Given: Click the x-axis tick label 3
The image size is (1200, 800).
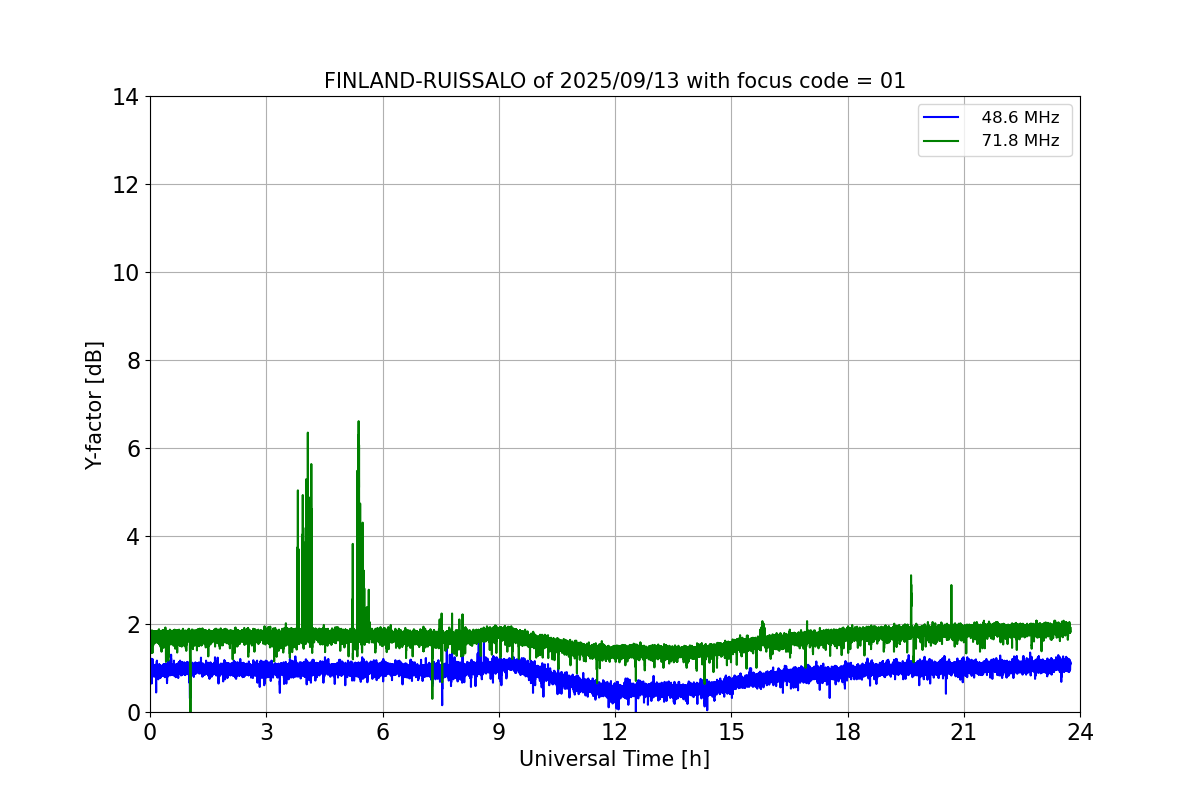Looking at the screenshot, I should tap(266, 732).
